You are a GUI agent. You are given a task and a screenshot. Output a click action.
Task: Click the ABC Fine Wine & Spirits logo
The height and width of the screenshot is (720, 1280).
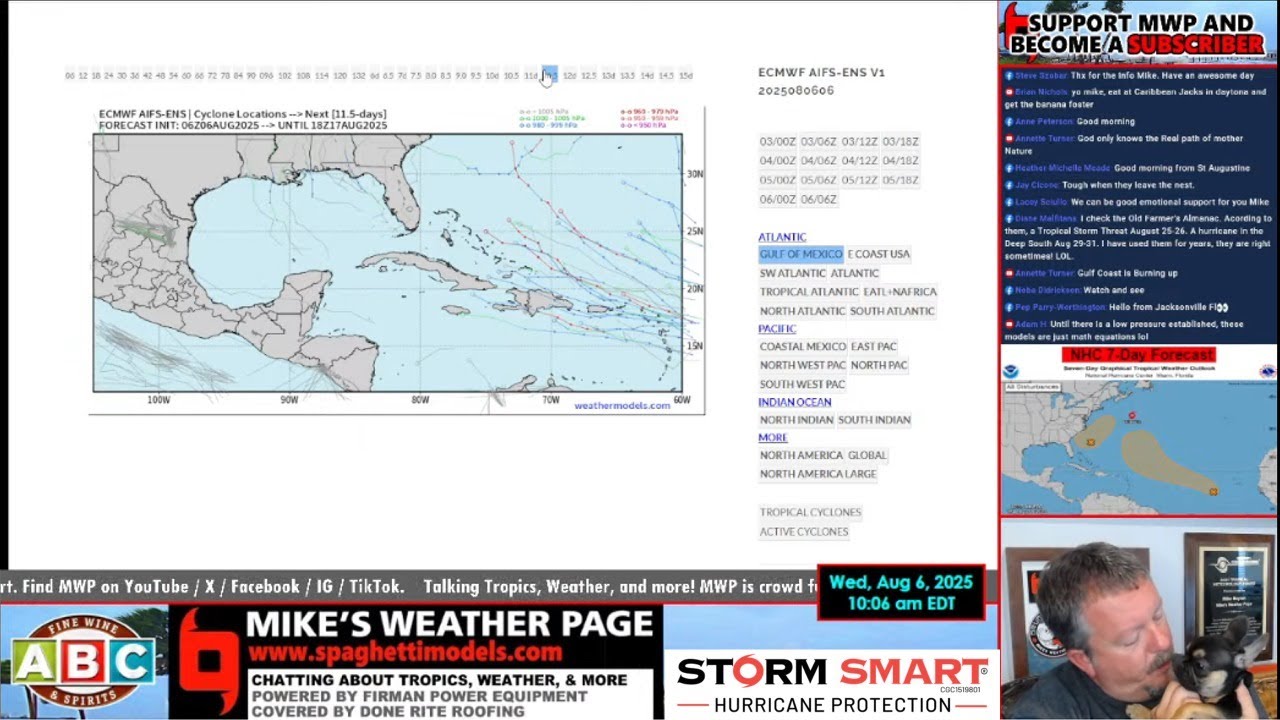tap(84, 663)
